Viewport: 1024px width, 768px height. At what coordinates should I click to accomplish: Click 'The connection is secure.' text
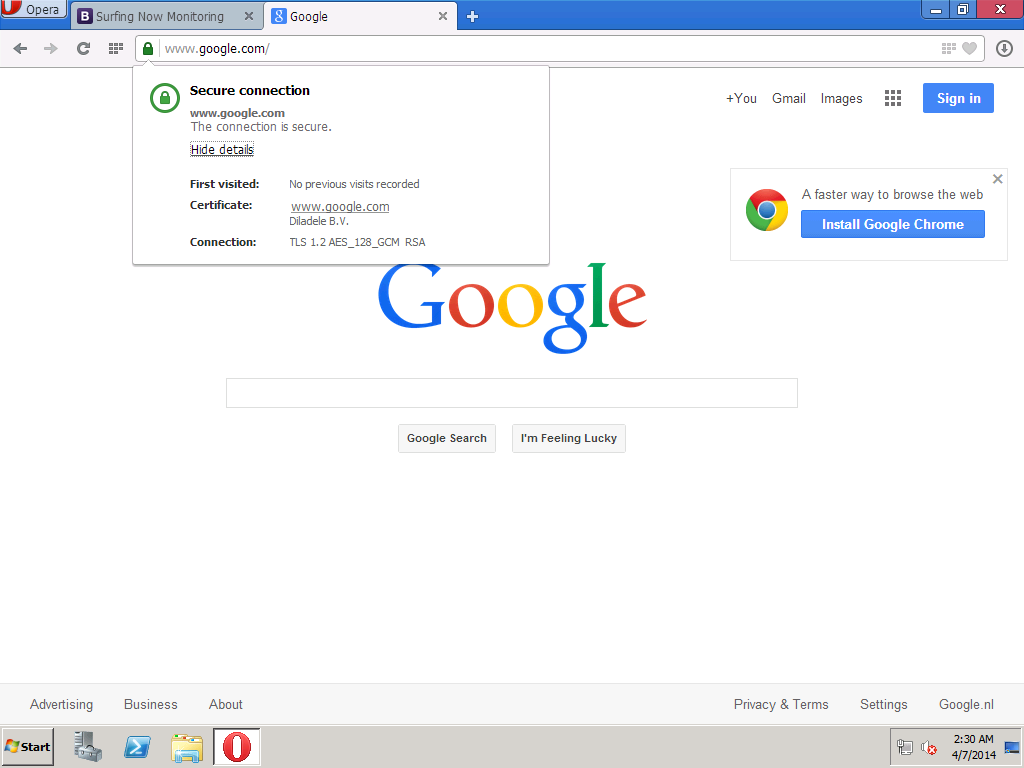(x=261, y=127)
